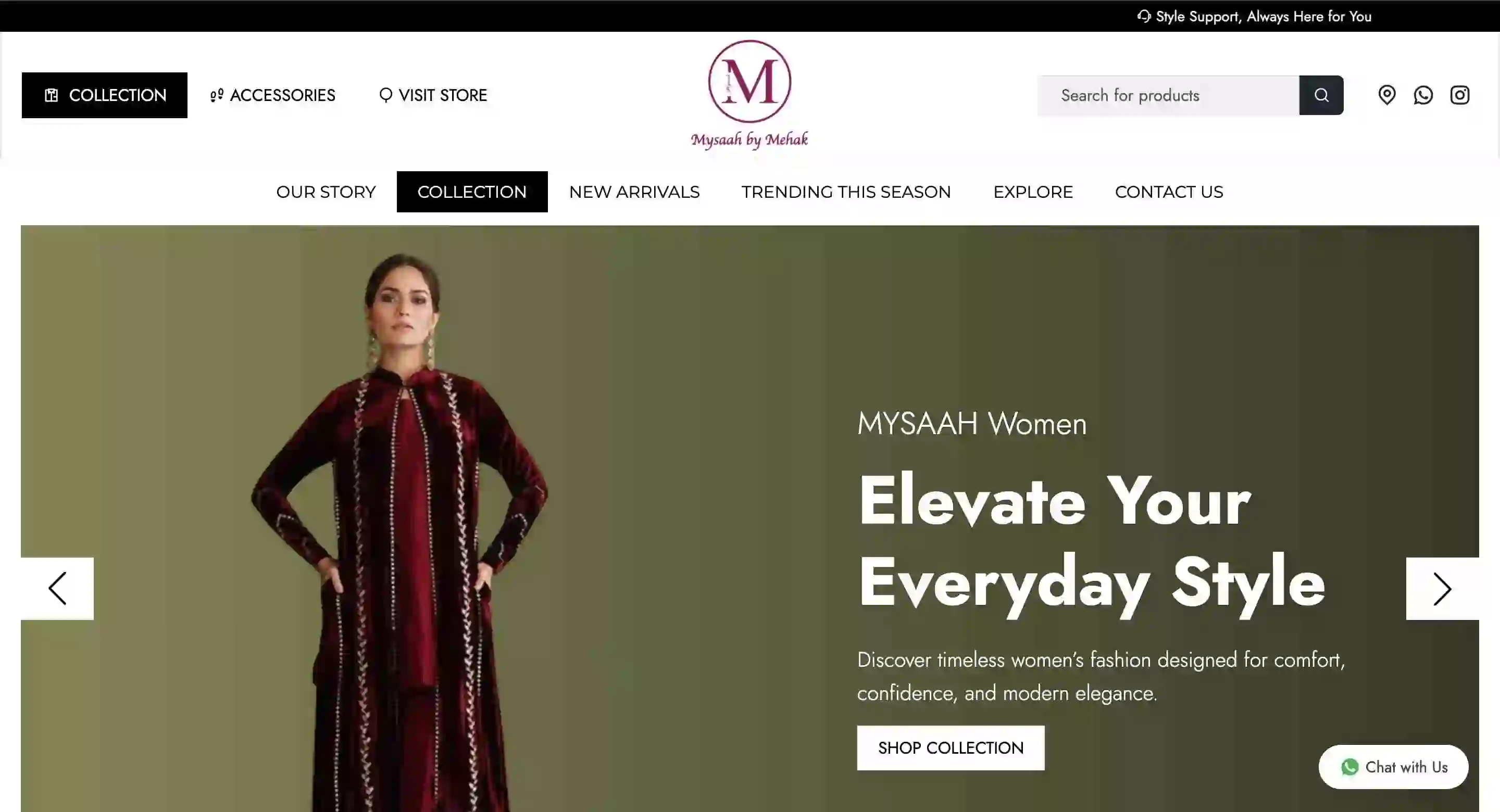
Task: Click the headset icon beside Style Support
Action: click(x=1144, y=16)
